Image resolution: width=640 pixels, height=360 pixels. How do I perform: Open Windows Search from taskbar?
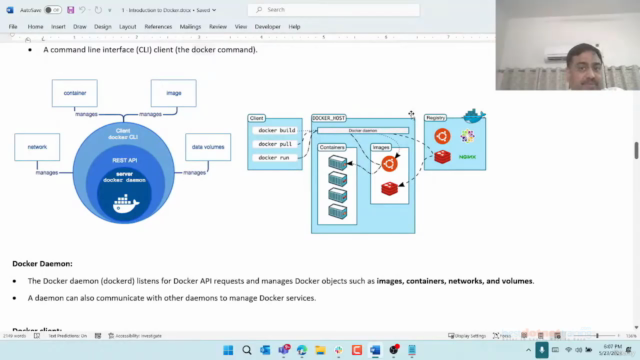click(x=247, y=350)
